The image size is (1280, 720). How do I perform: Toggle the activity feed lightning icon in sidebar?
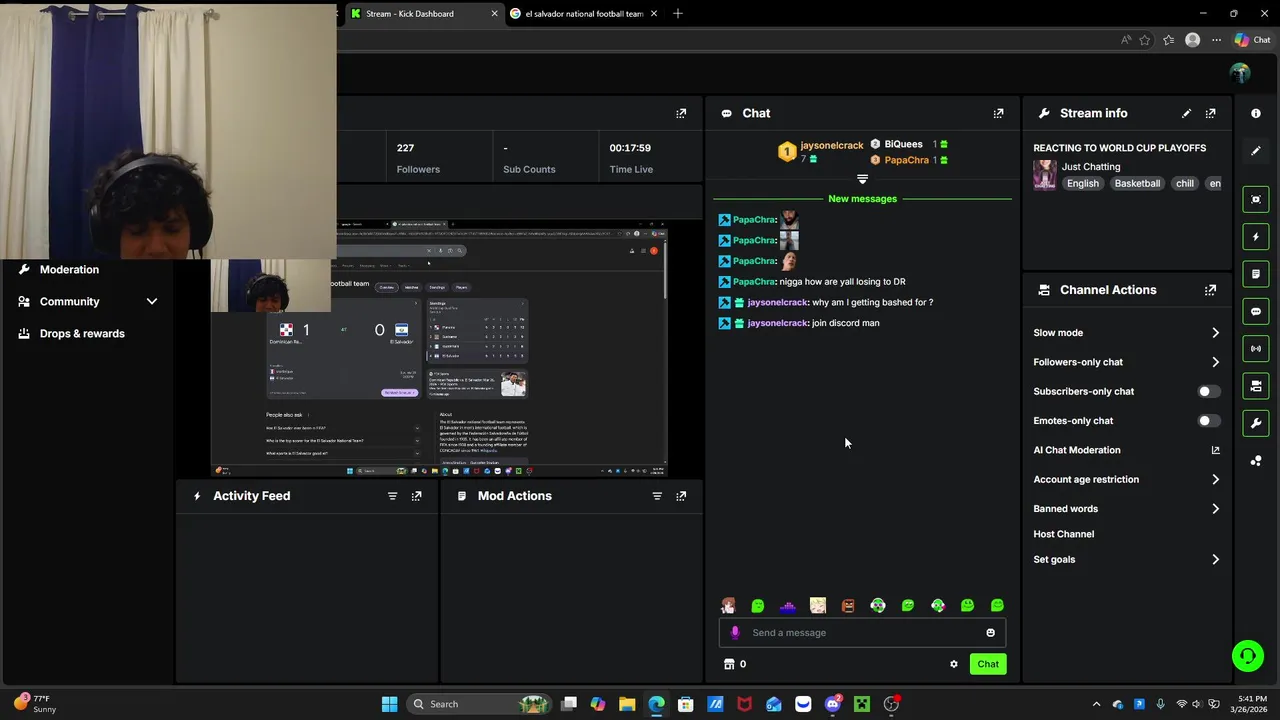point(1256,237)
